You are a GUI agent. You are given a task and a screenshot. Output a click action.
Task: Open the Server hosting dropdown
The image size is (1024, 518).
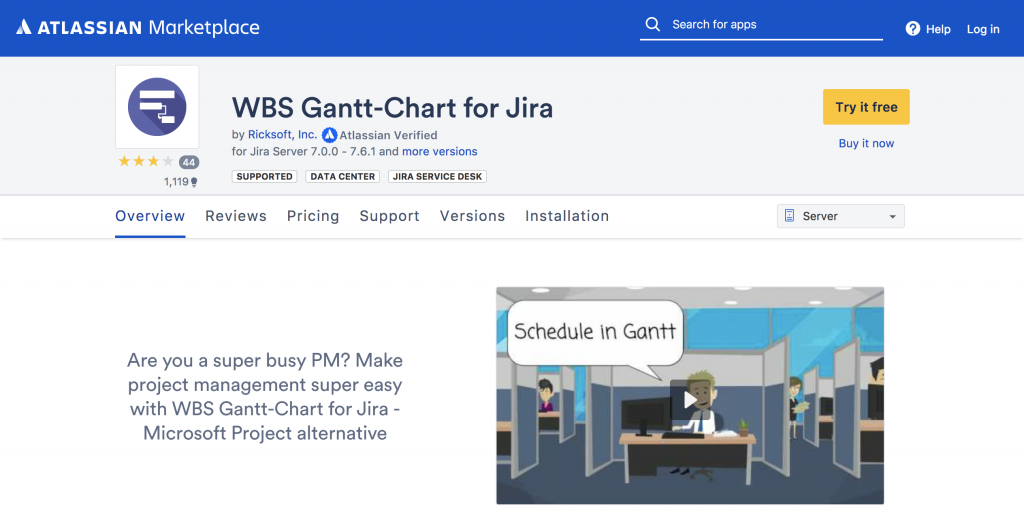click(x=840, y=216)
